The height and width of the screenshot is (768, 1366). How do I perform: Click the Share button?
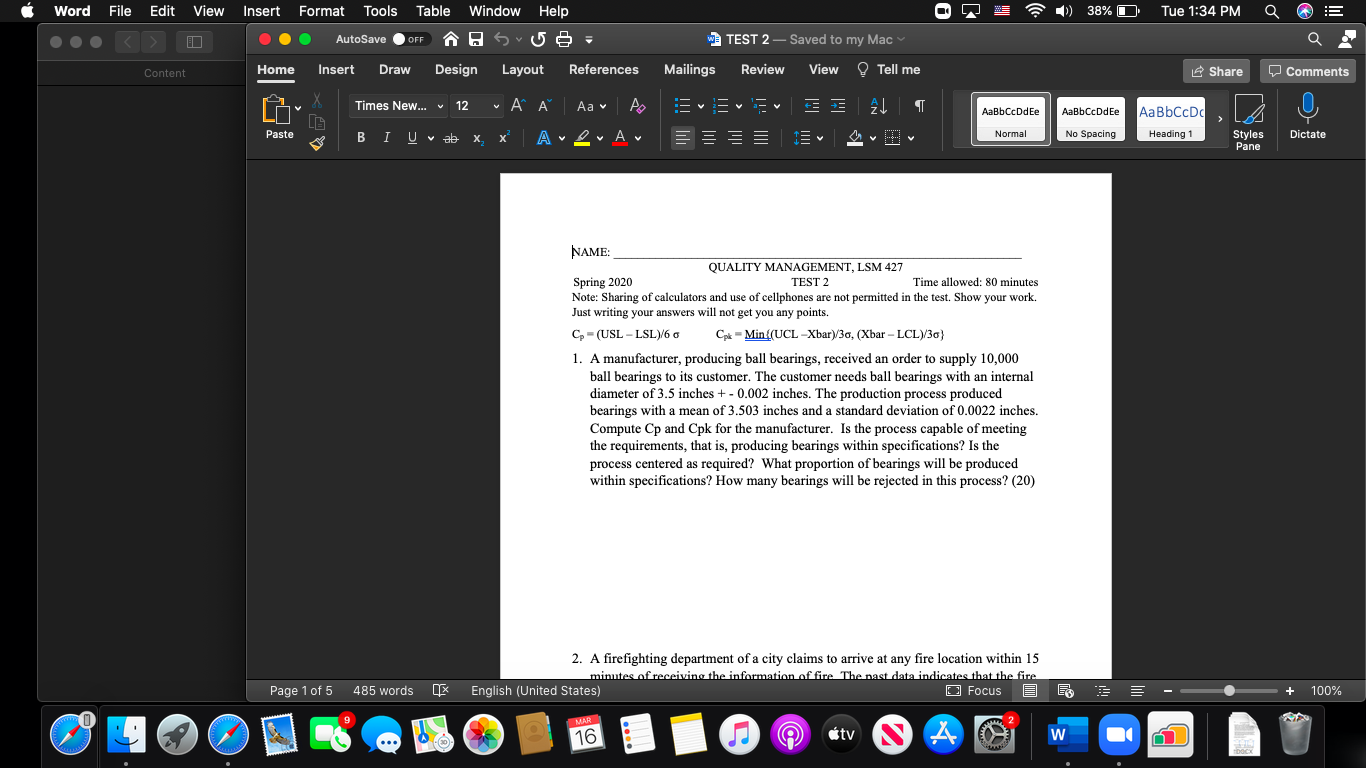1216,70
